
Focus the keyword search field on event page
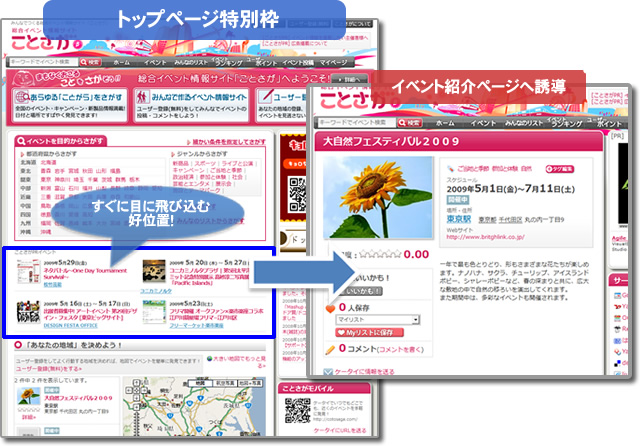tap(356, 122)
